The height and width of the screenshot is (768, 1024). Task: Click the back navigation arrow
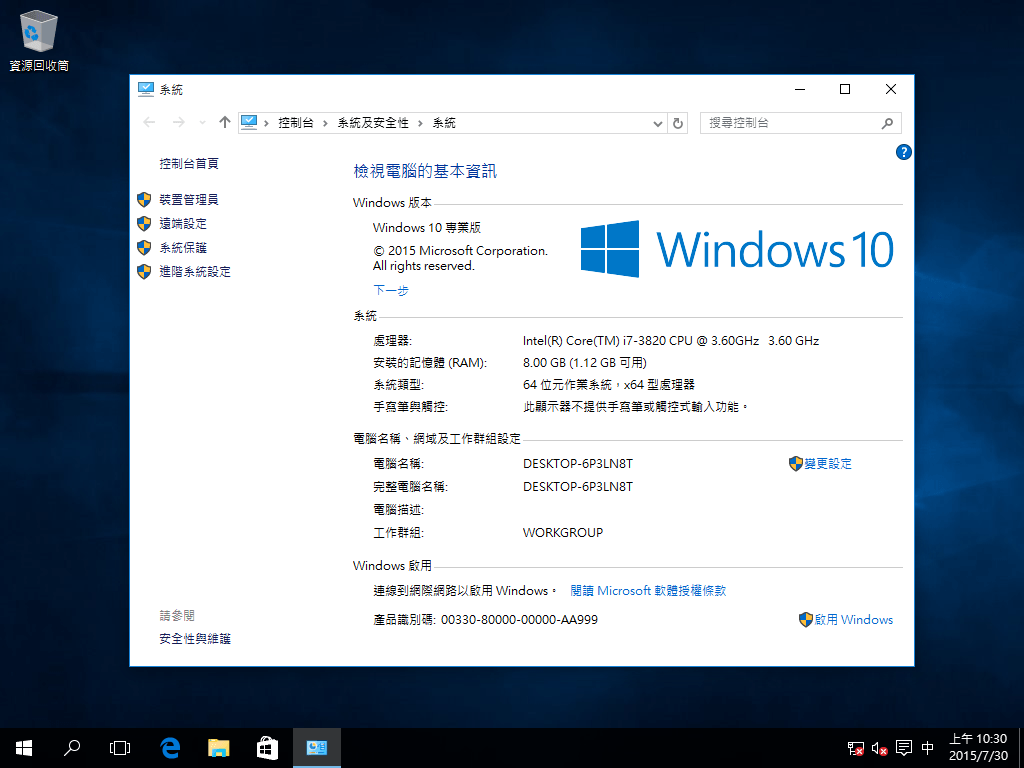point(149,122)
